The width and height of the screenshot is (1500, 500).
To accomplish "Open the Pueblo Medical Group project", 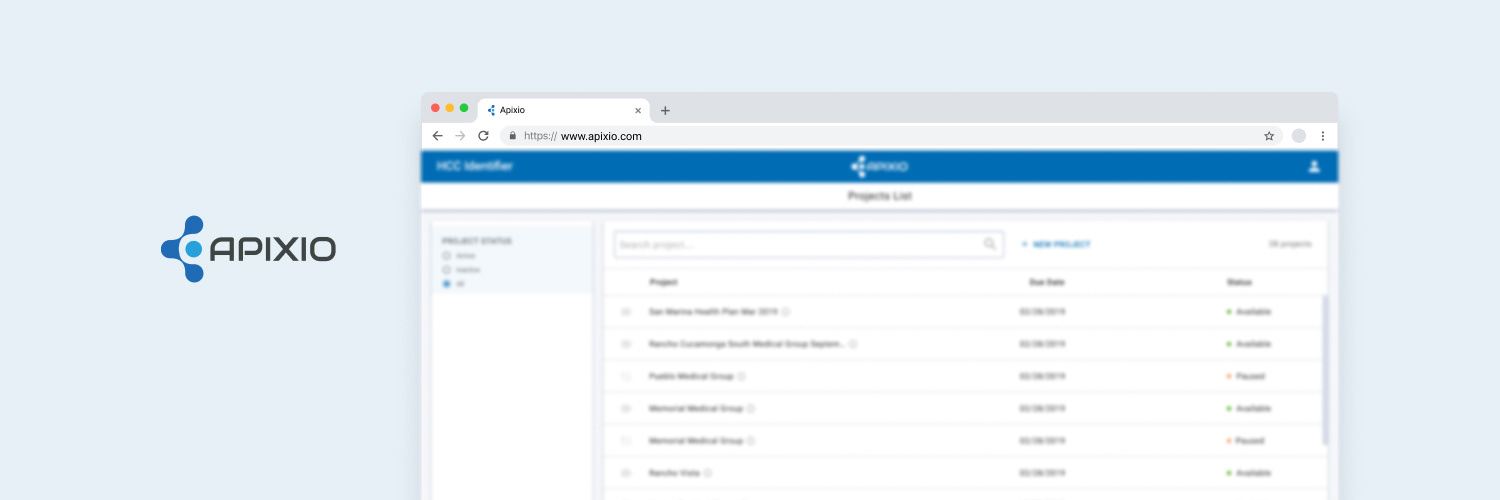I will 691,376.
